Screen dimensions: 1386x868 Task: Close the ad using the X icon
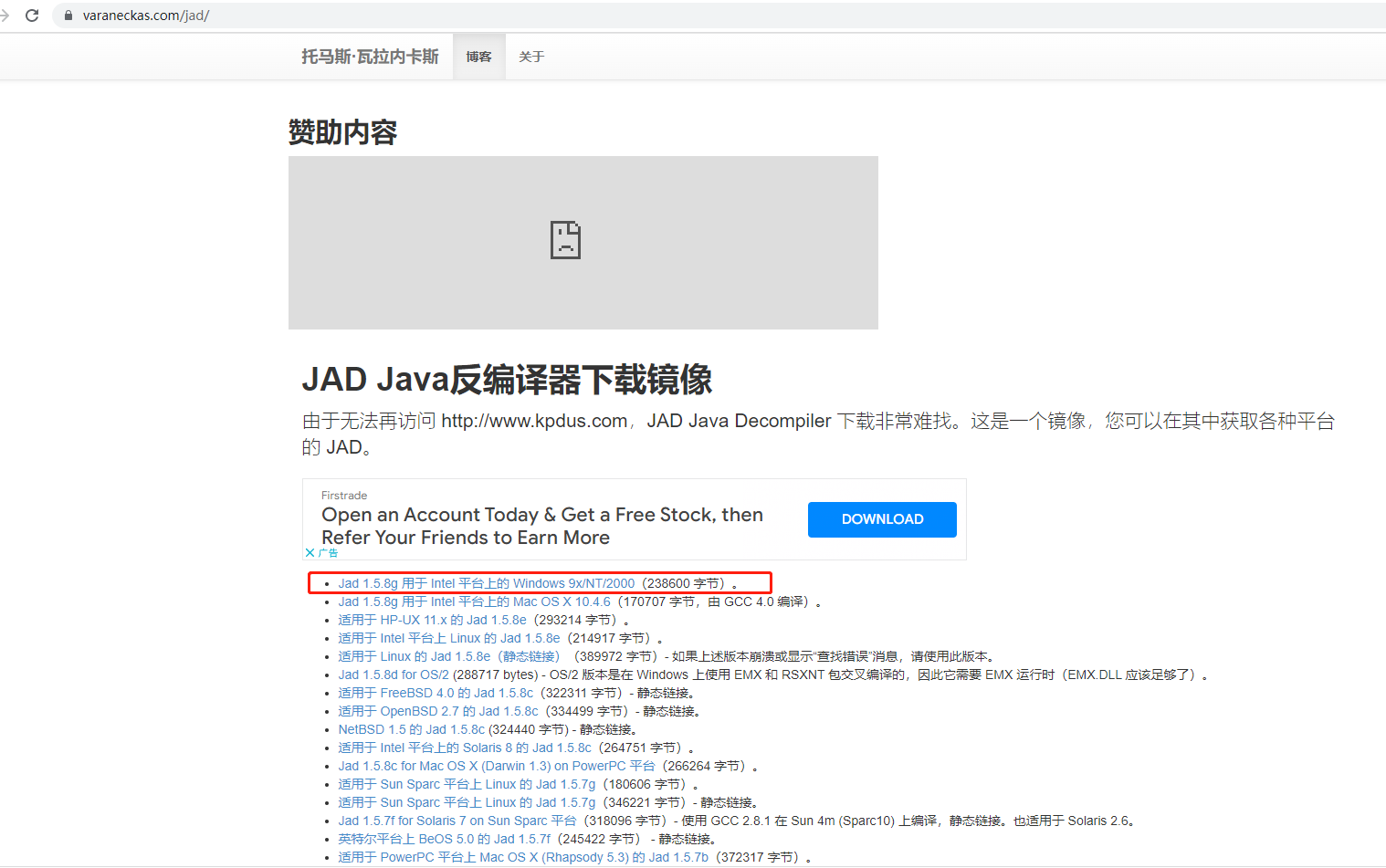(310, 553)
